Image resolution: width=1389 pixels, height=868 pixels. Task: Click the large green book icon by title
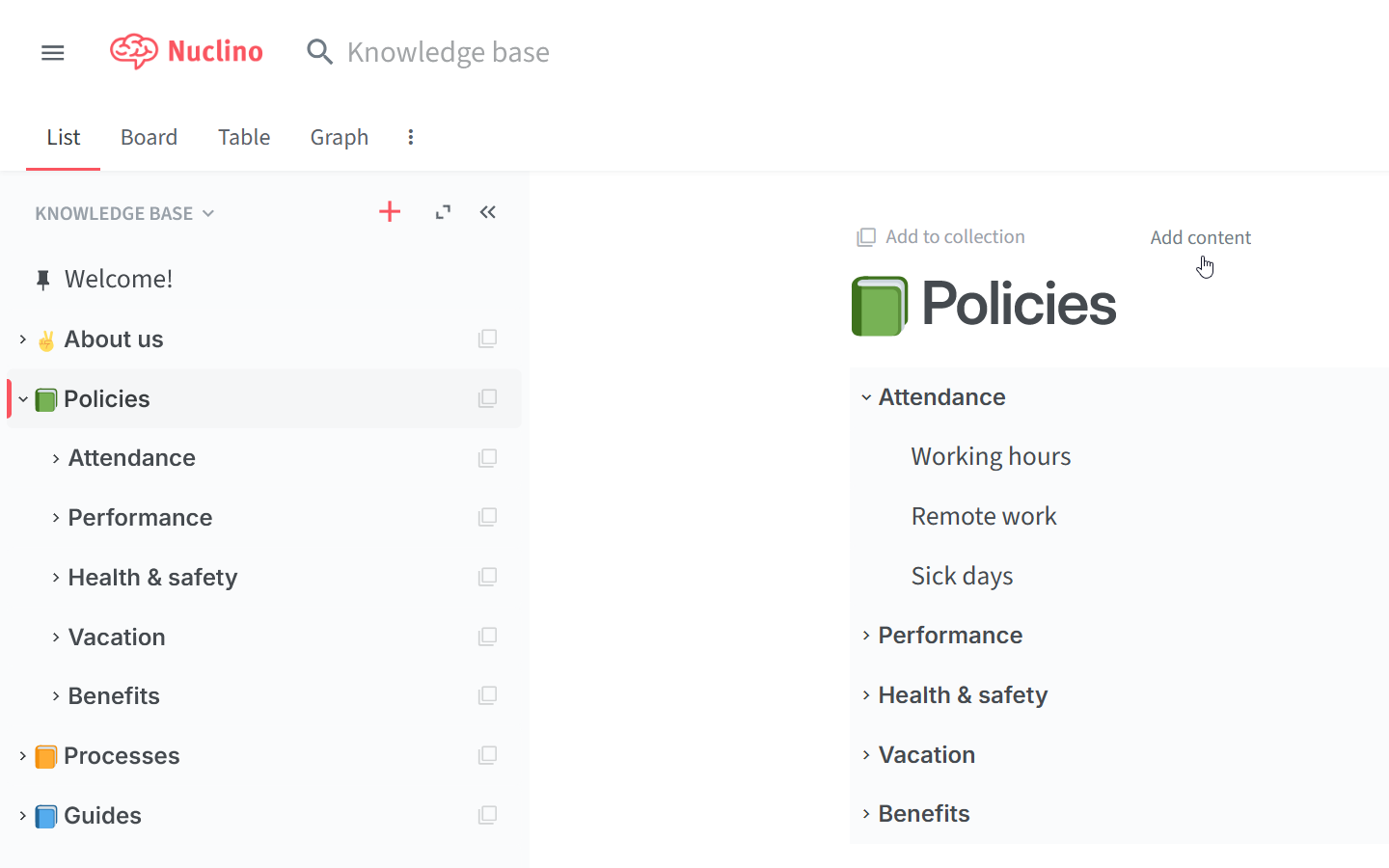[880, 306]
